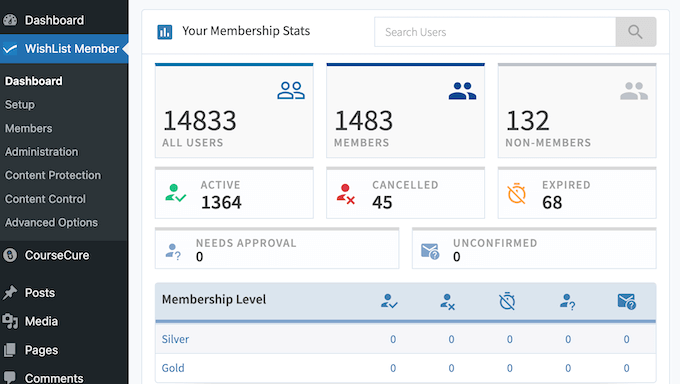The height and width of the screenshot is (384, 680).
Task: Click the Pages sidebar icon
Action: click(x=10, y=350)
